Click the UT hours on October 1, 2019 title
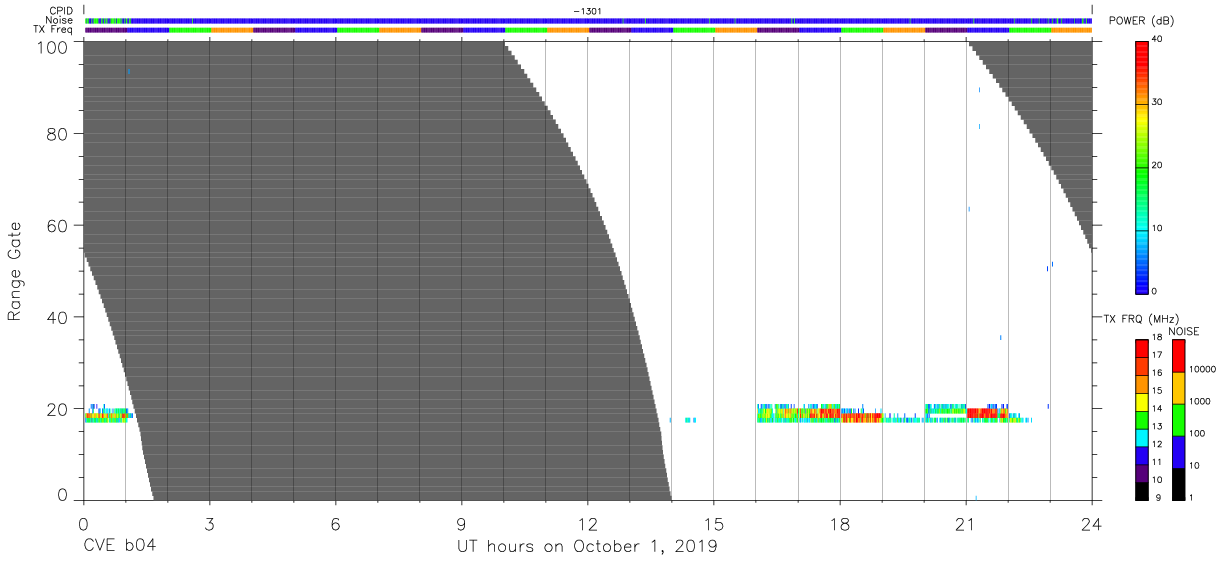The height and width of the screenshot is (567, 1228). (587, 547)
